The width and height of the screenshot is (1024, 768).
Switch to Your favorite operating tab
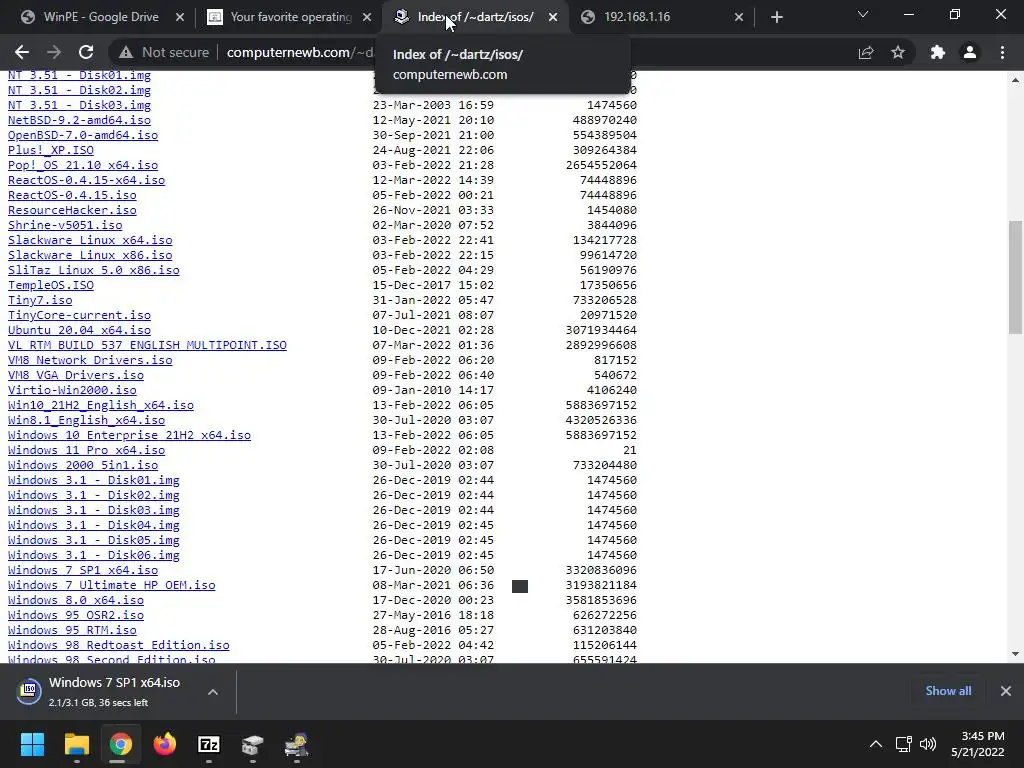pyautogui.click(x=289, y=17)
